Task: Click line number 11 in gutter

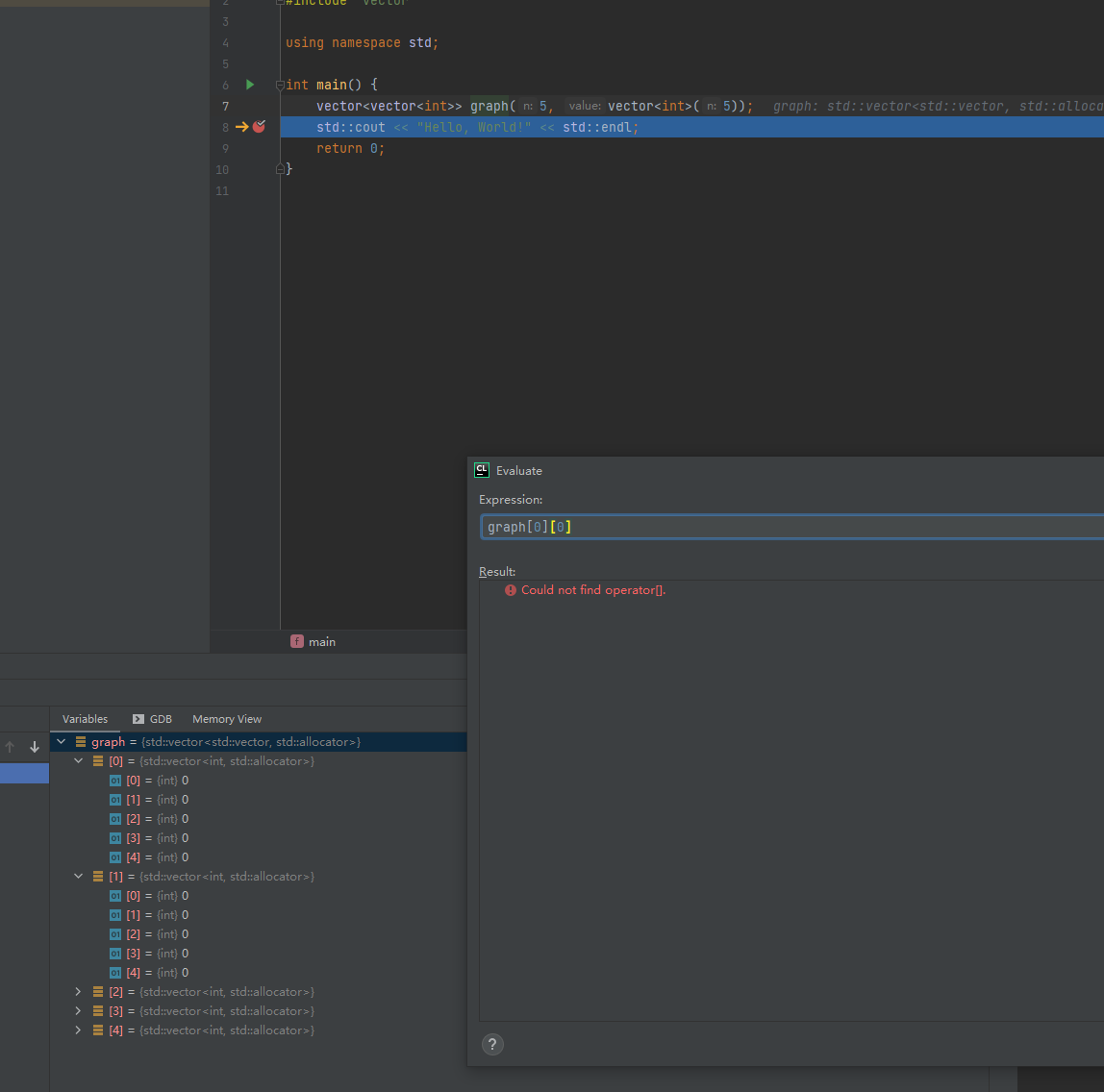Action: (222, 190)
